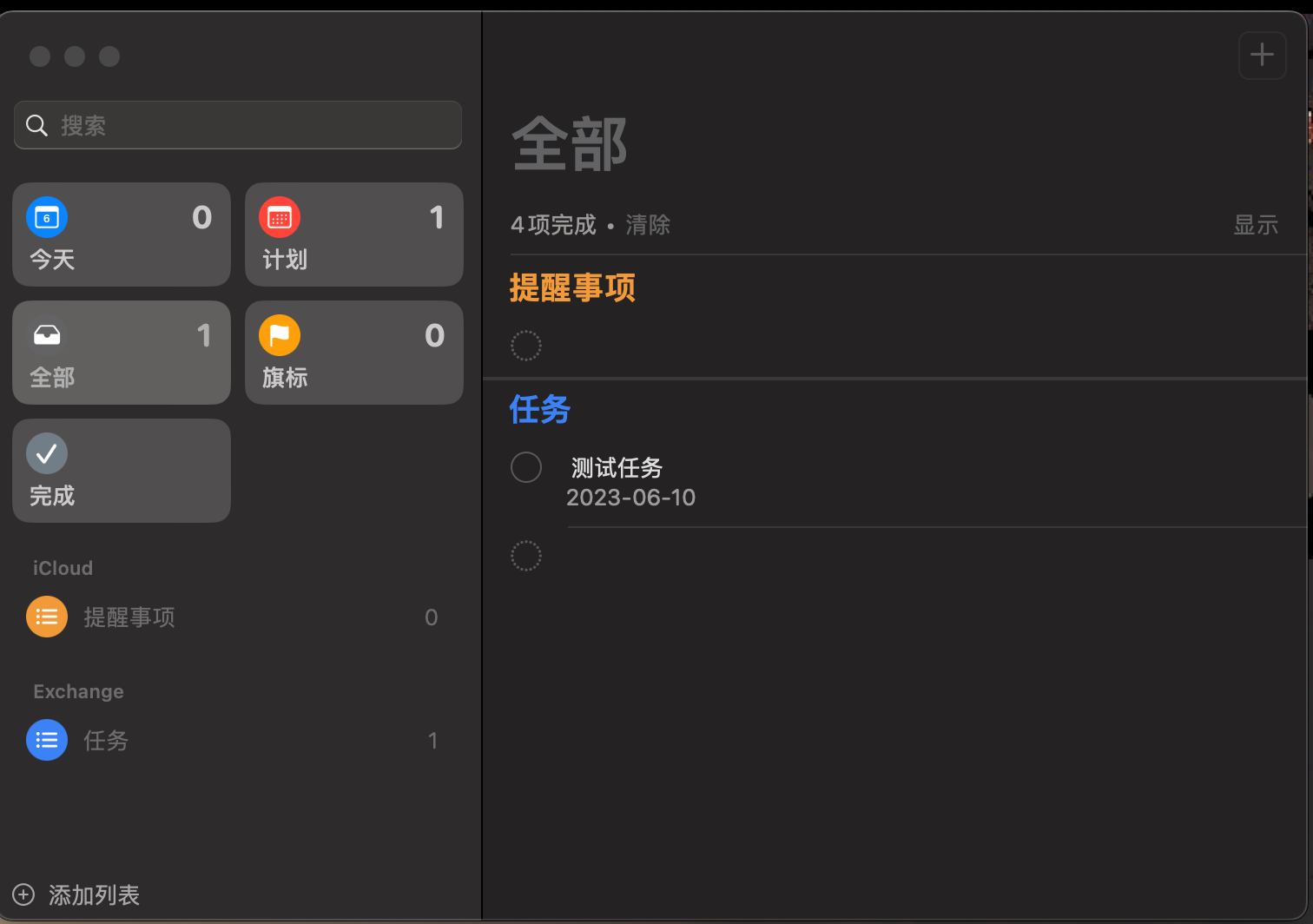The image size is (1313, 924).
Task: Select 任务 list under Exchange
Action: pyautogui.click(x=106, y=741)
